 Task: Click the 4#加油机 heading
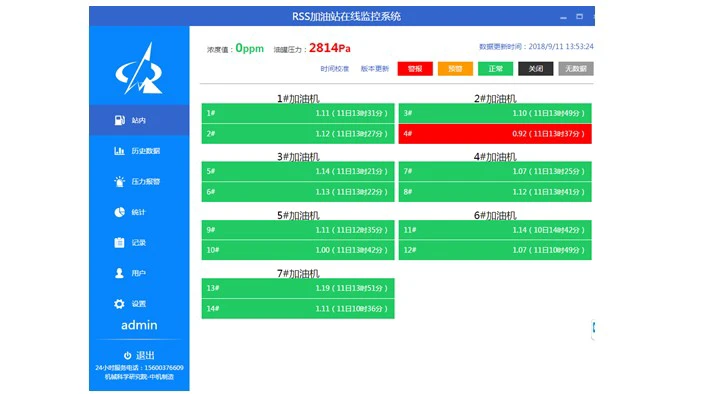[x=495, y=157]
